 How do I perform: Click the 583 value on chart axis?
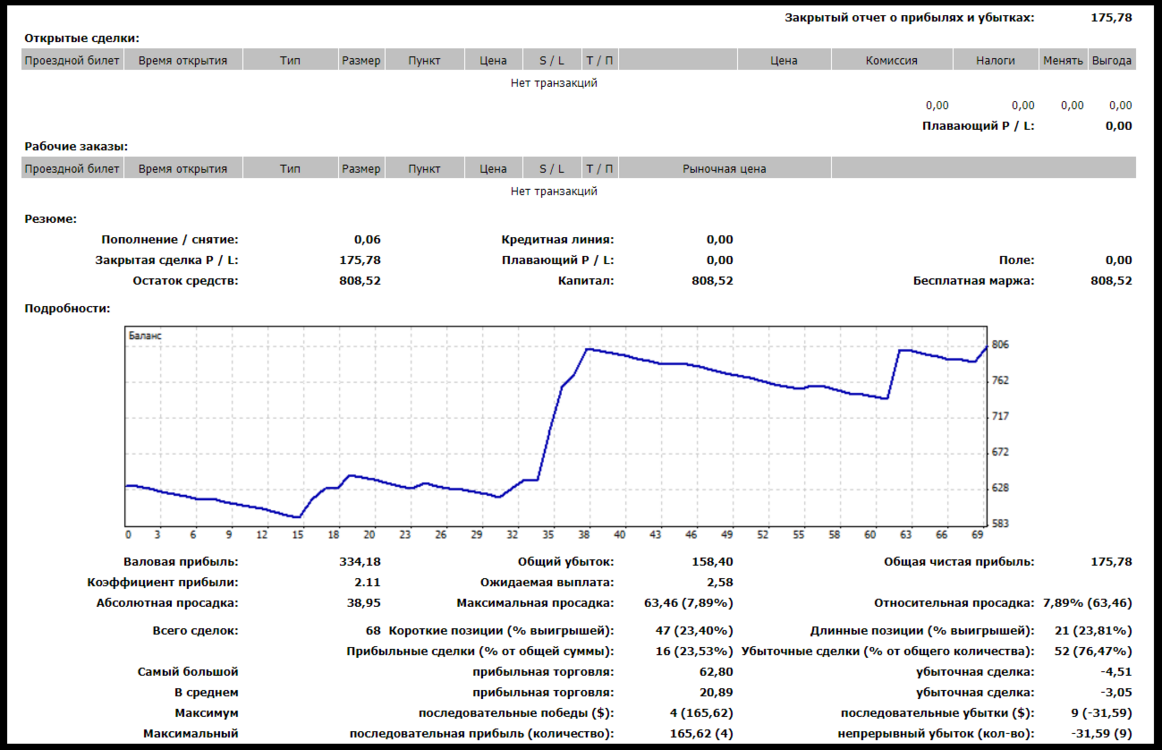(x=1000, y=523)
